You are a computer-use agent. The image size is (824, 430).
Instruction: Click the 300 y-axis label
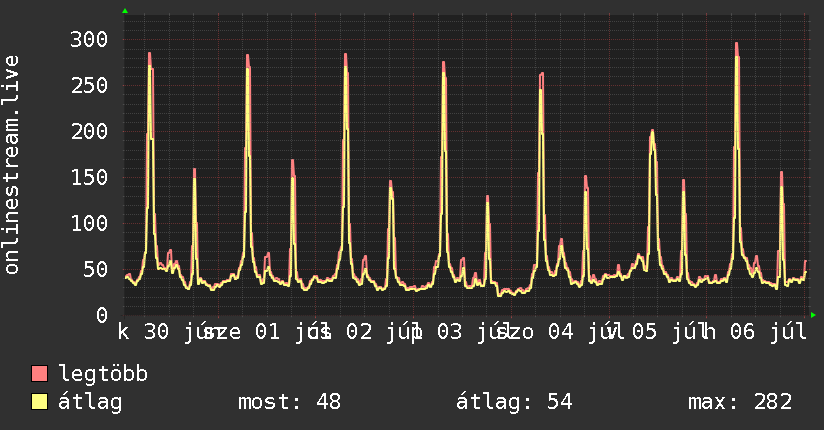pos(89,39)
